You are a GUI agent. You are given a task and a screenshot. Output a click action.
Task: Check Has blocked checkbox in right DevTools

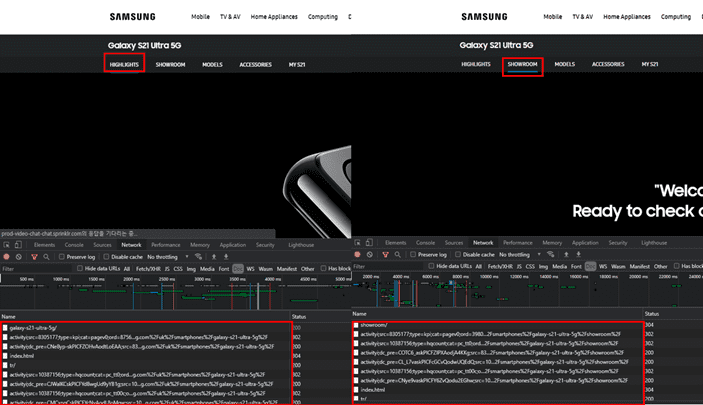(677, 266)
